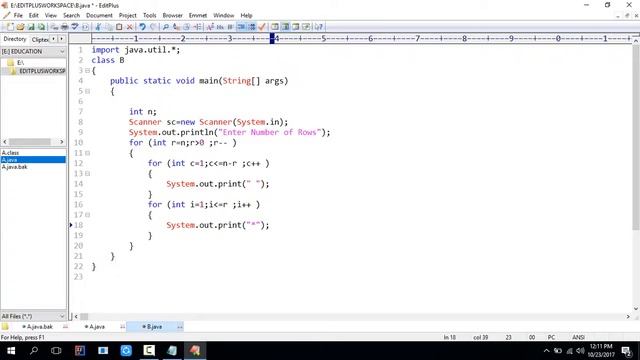Collapse the code fold at line 11

tap(87, 153)
